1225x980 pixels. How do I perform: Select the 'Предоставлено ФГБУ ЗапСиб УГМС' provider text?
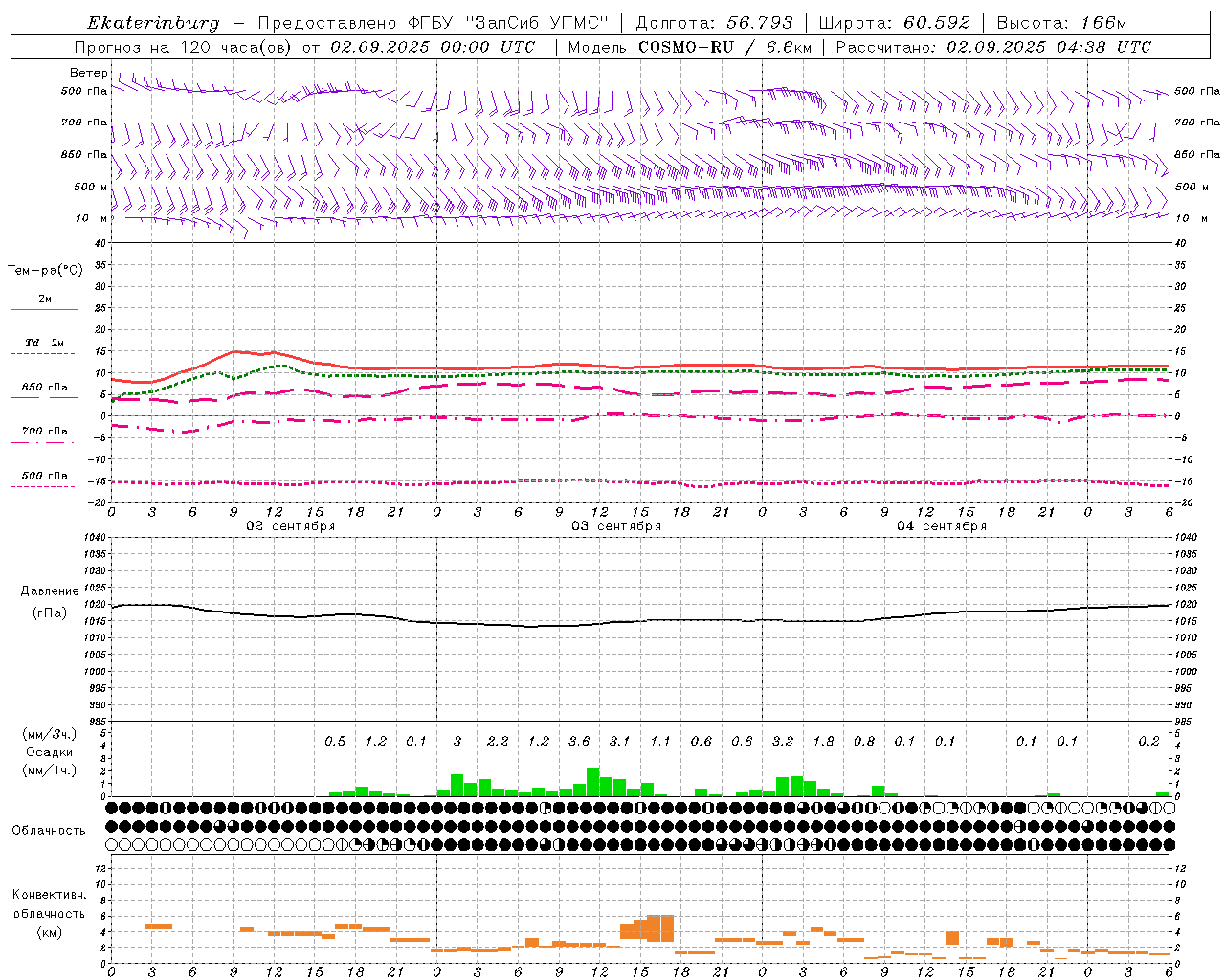coord(434,23)
